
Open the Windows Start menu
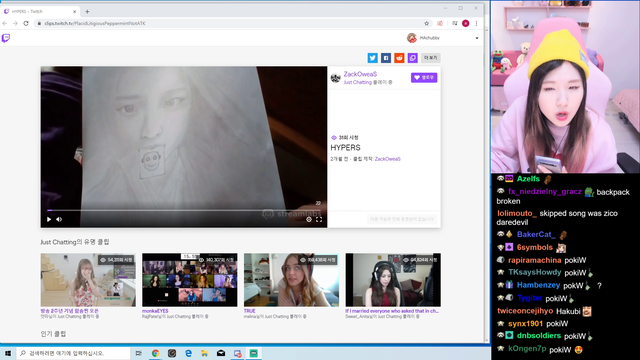tap(8, 353)
